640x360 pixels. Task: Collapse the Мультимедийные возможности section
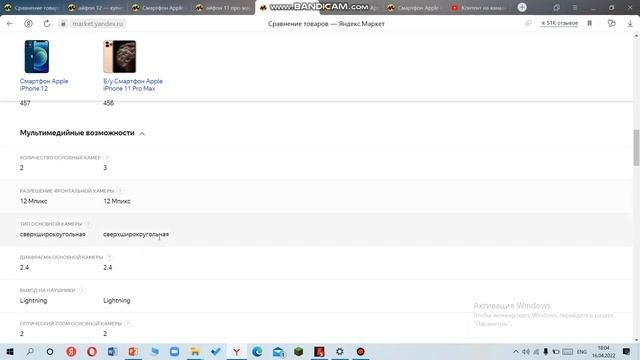click(142, 133)
